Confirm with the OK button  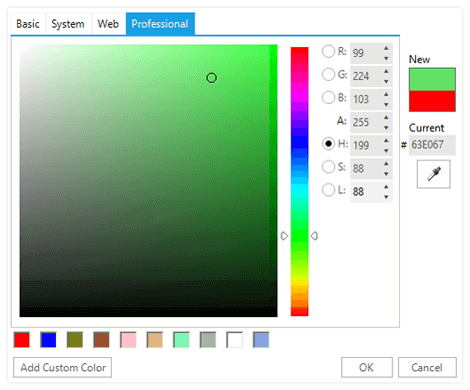(367, 367)
